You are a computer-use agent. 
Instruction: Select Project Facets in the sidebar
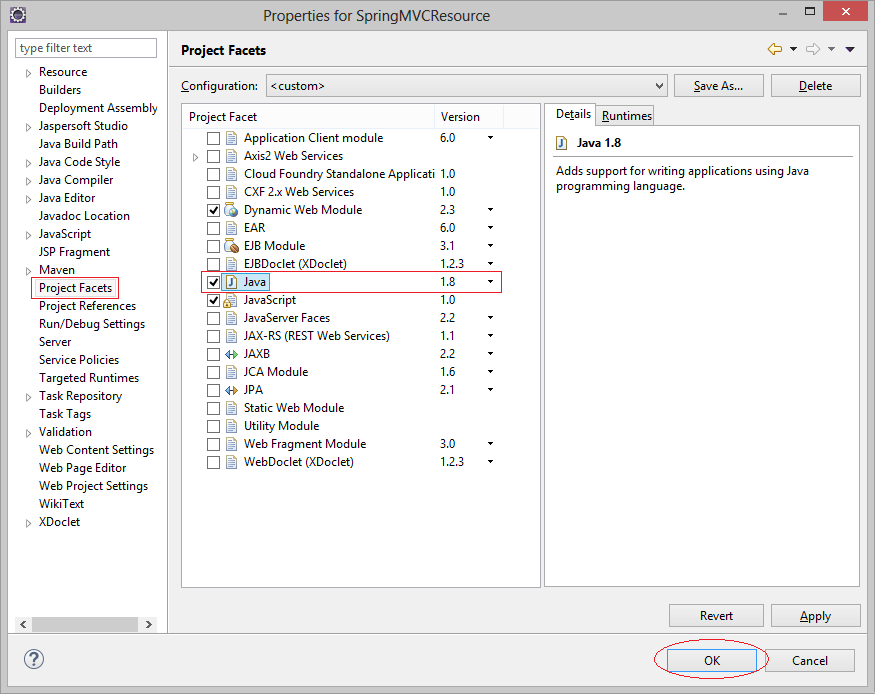coord(75,288)
